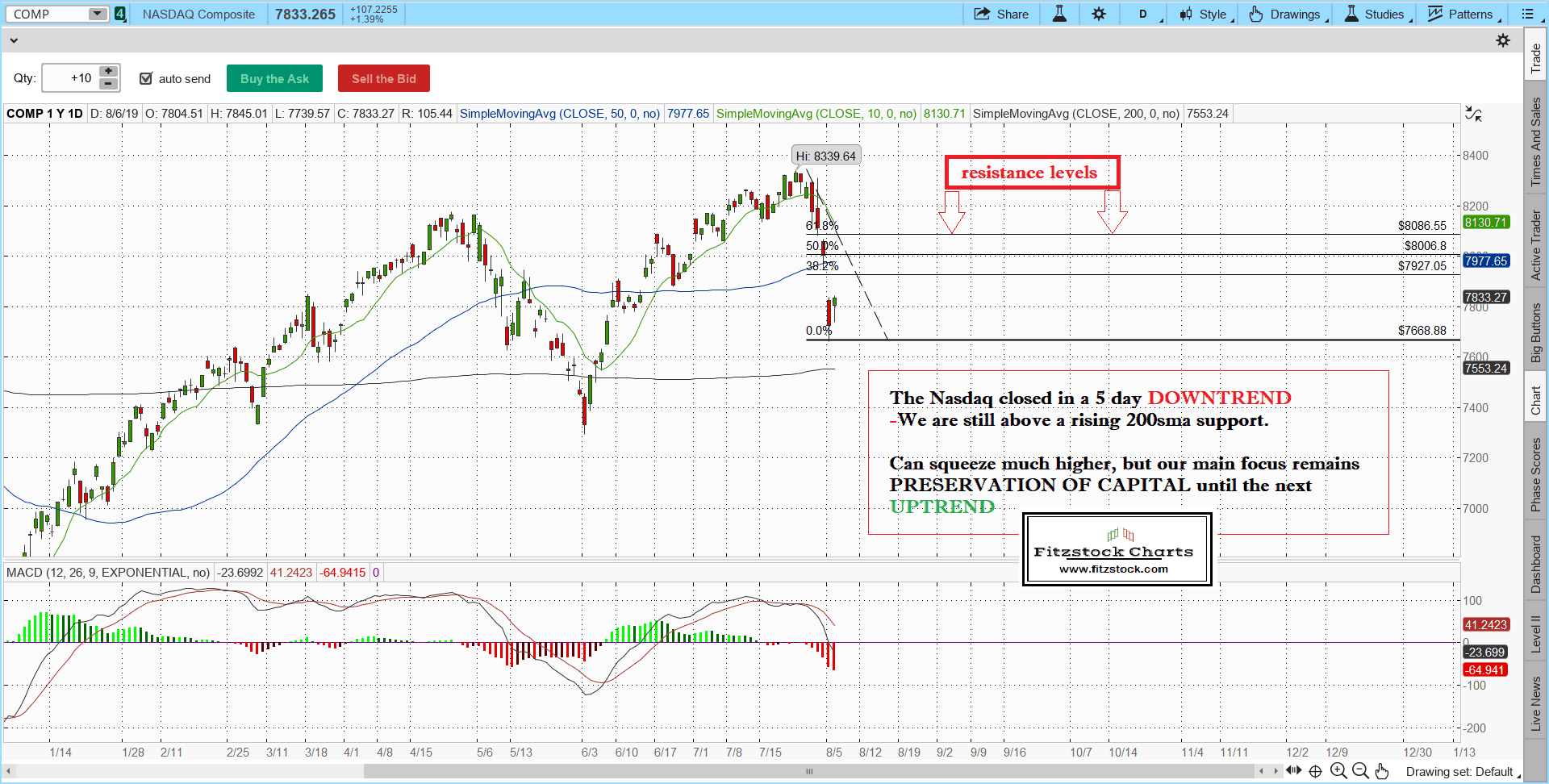1549x784 pixels.
Task: Open chart settings gear in top toolbar
Action: point(1099,14)
